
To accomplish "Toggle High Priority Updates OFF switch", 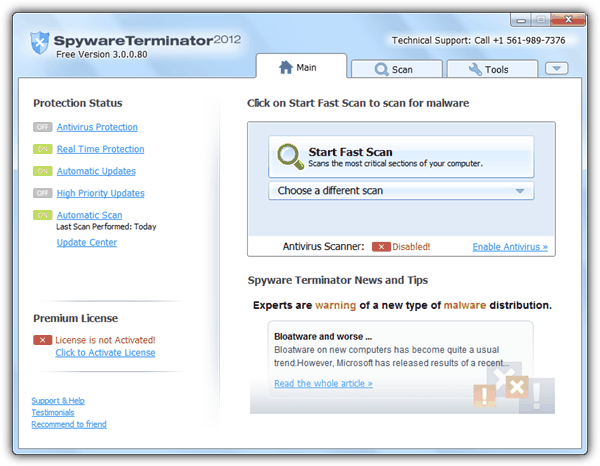I will pyautogui.click(x=42, y=193).
